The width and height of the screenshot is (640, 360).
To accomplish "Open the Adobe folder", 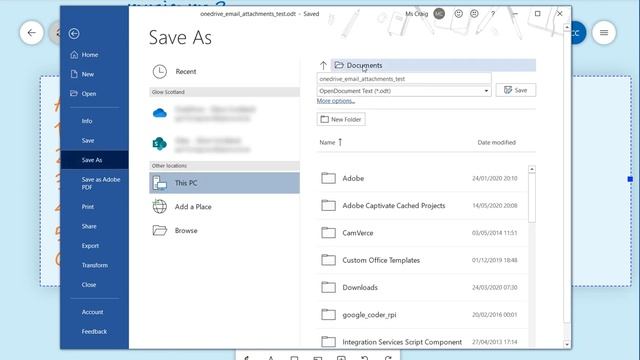I will 422,178.
